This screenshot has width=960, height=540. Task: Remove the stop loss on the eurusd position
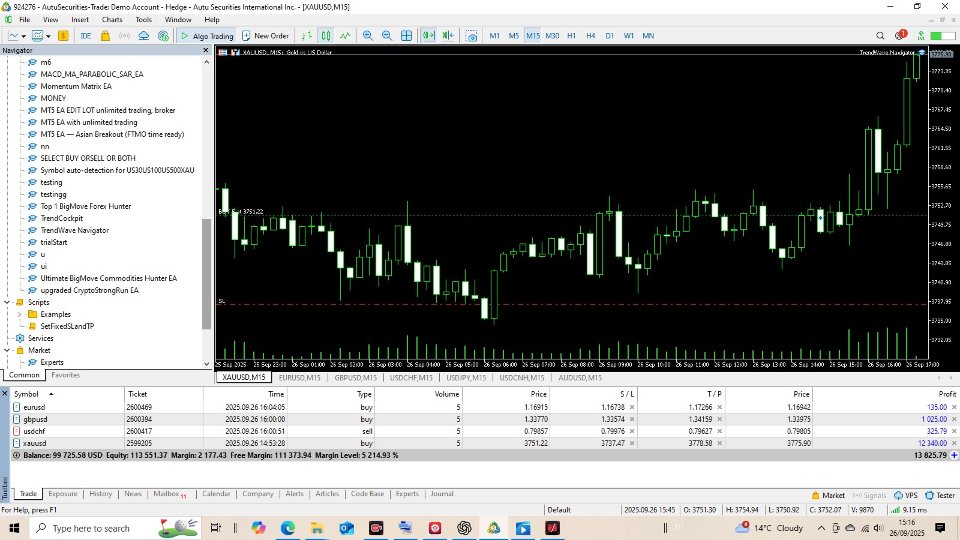pos(632,407)
